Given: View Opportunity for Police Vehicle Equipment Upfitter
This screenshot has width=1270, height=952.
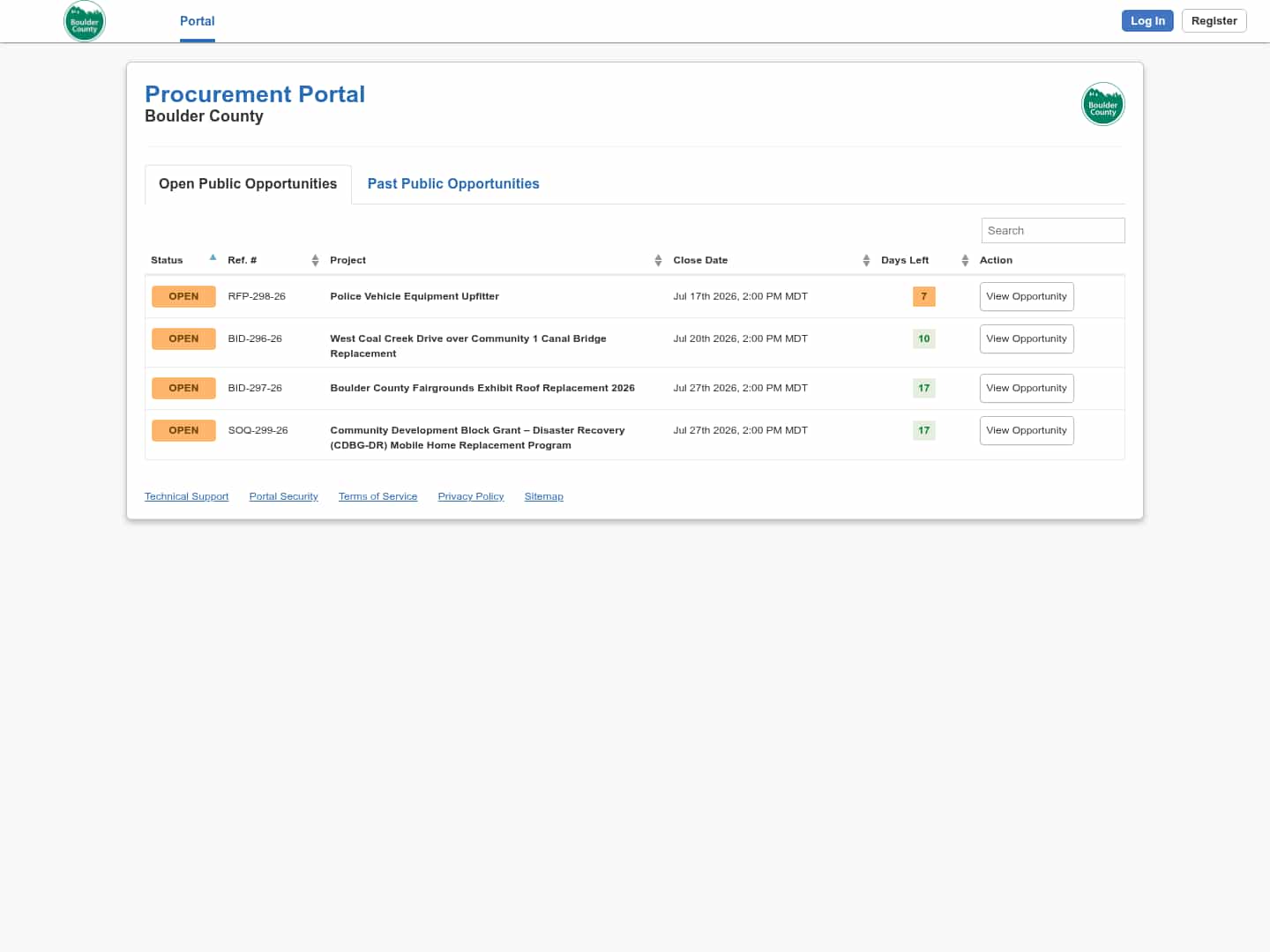Looking at the screenshot, I should (1027, 296).
